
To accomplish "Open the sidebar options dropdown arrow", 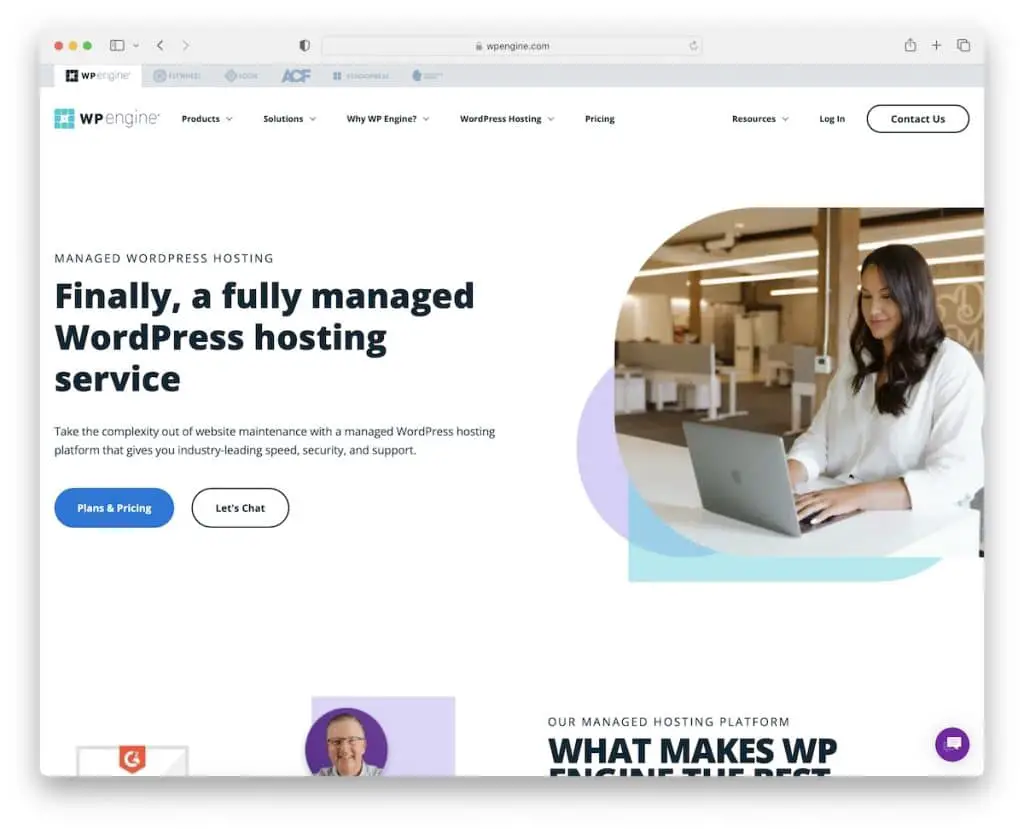I will tap(136, 46).
